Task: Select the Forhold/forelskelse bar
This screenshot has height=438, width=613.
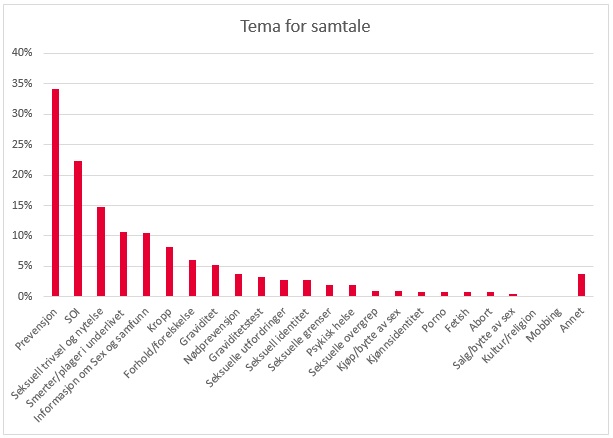Action: tap(193, 278)
